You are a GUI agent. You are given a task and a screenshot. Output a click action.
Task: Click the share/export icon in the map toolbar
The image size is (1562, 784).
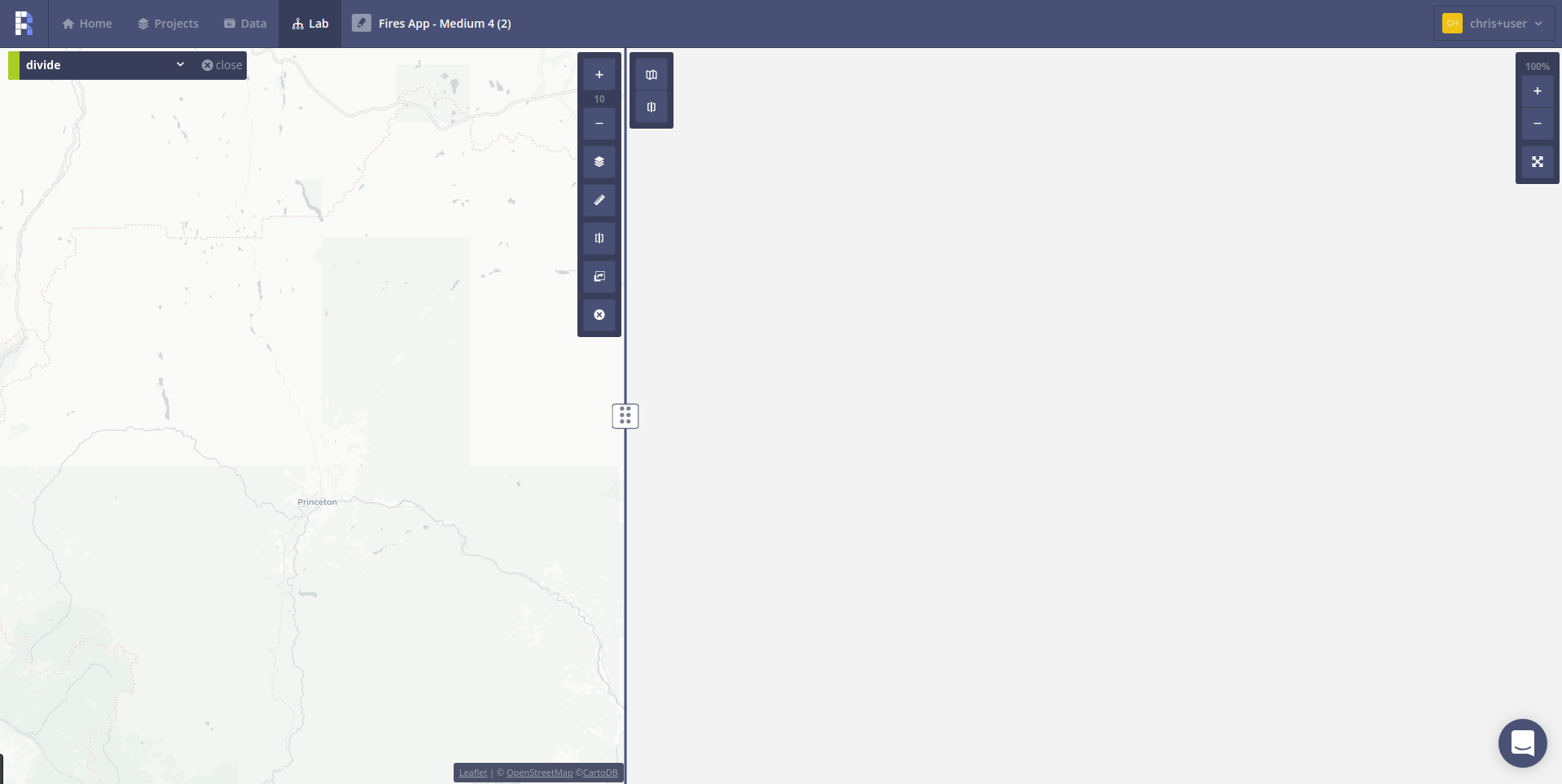(599, 277)
